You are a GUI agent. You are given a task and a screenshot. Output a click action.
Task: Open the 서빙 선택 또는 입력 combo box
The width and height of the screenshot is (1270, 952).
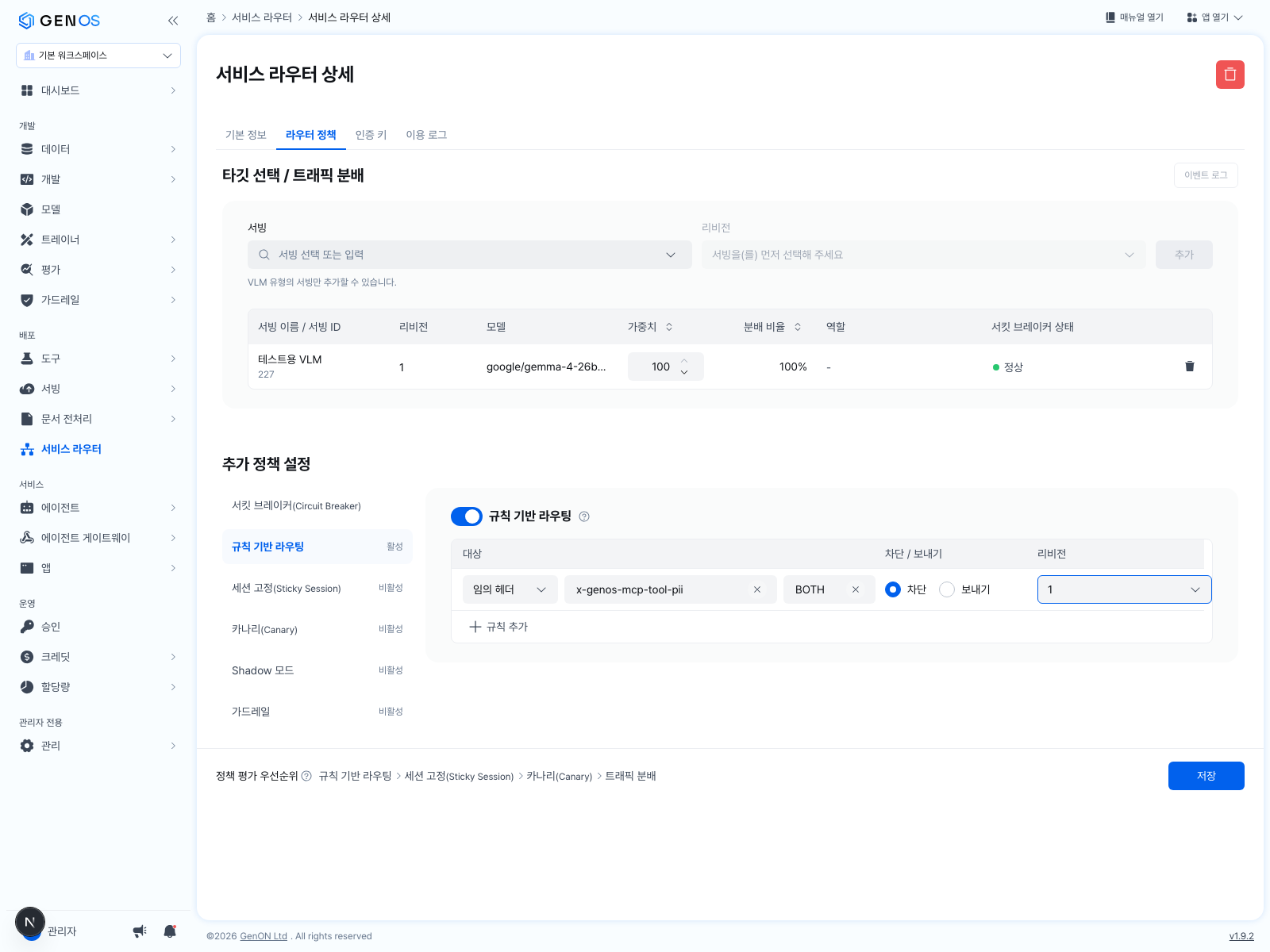tap(470, 255)
